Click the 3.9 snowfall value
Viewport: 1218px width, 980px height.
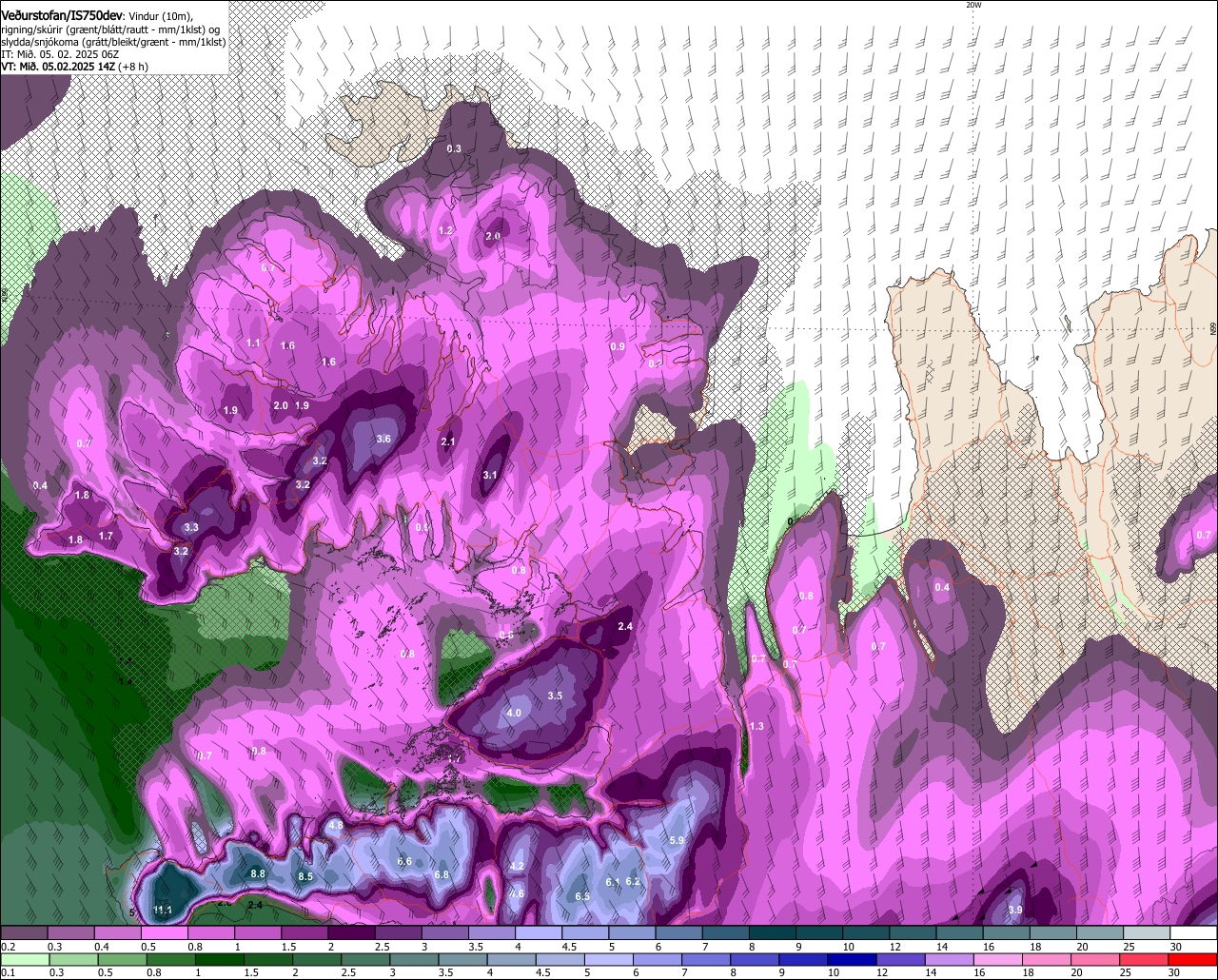(x=1014, y=910)
